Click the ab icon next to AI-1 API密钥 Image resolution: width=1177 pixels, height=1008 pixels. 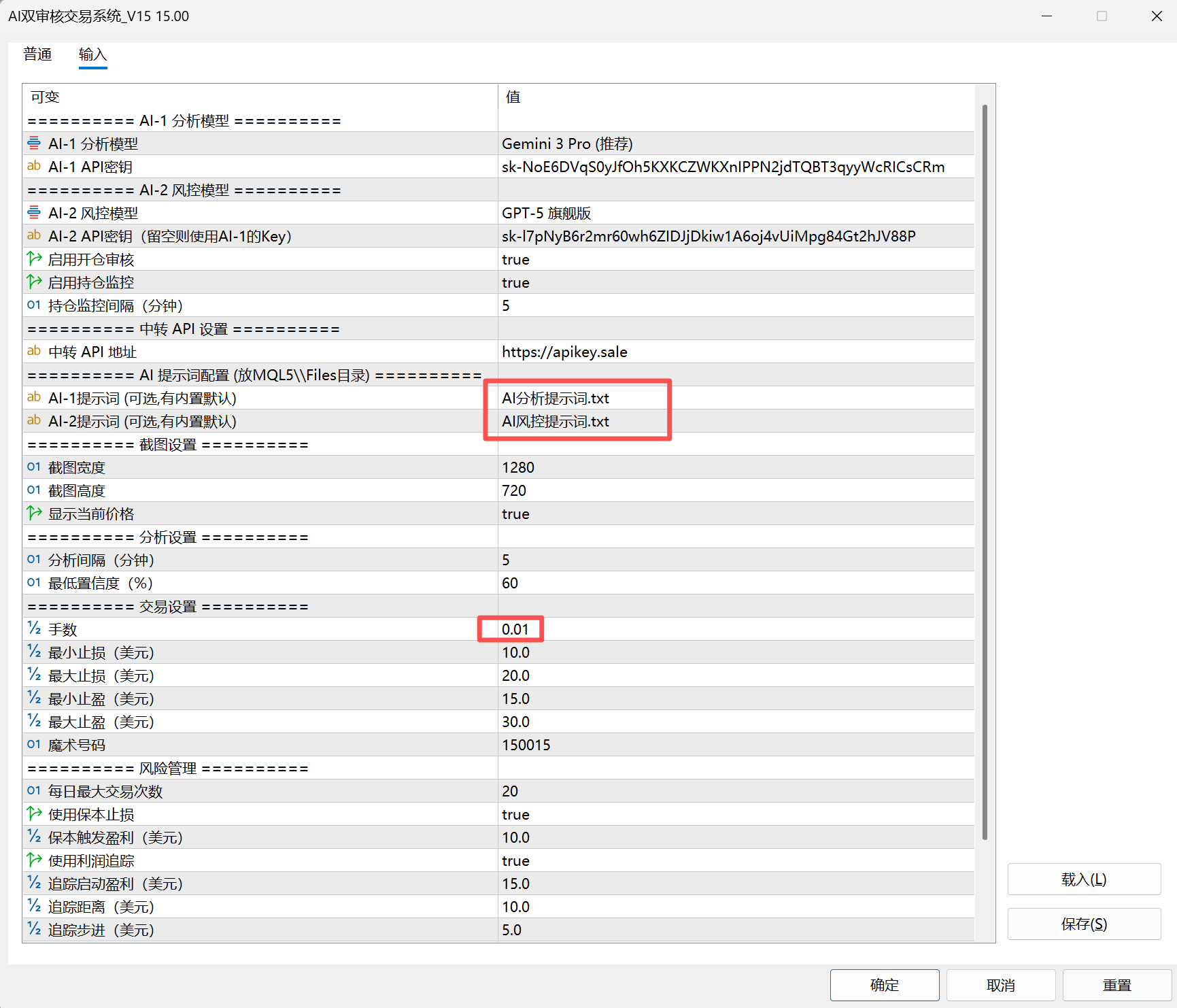(x=34, y=167)
